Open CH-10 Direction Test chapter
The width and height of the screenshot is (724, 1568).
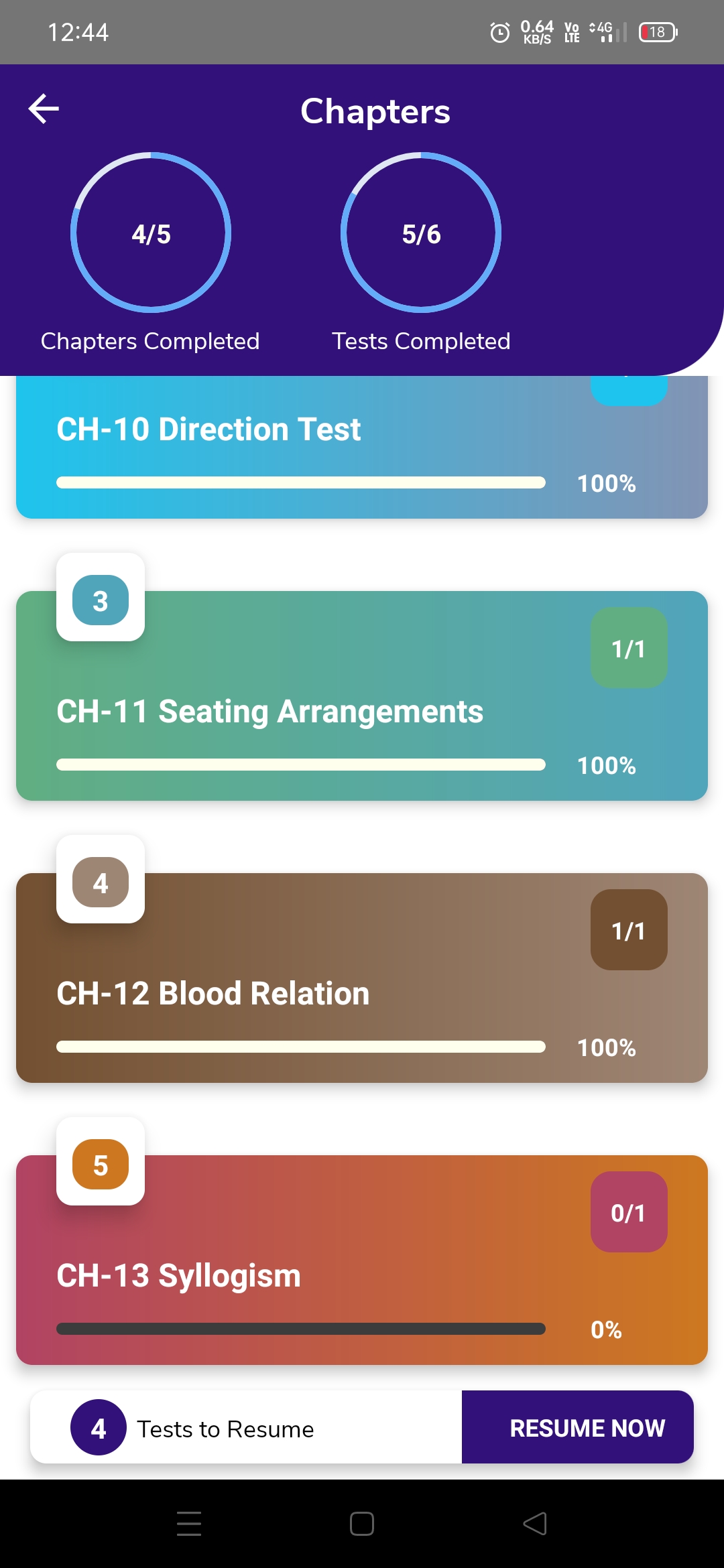pos(209,430)
